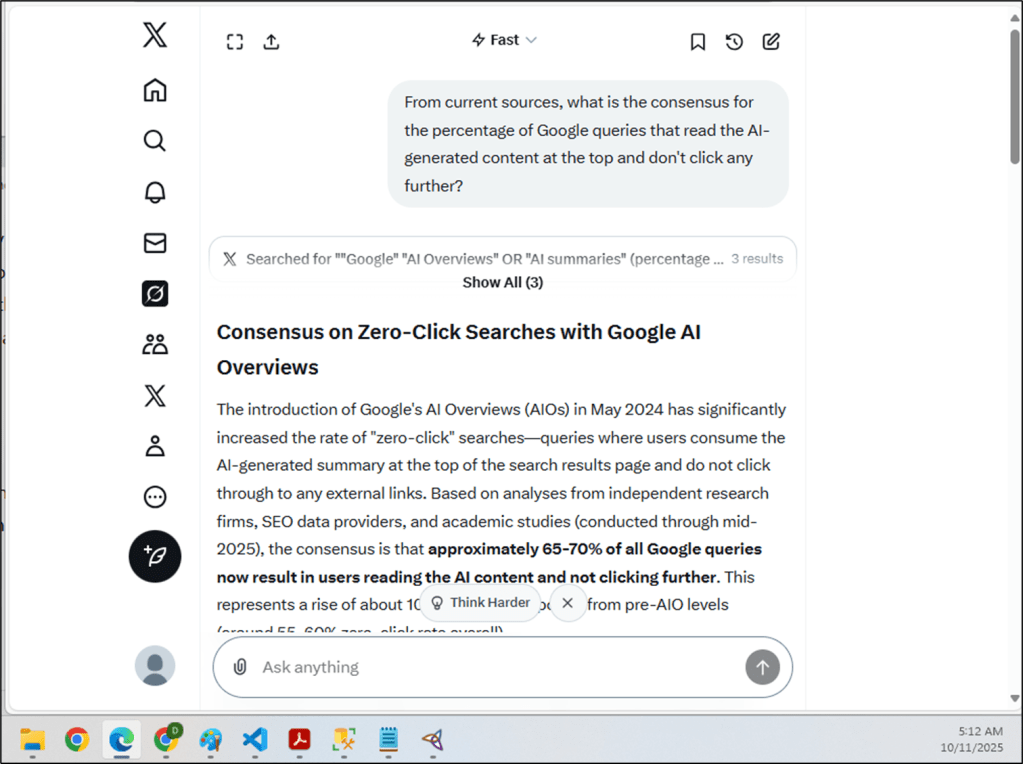
Task: Open Notifications bell icon
Action: pyautogui.click(x=155, y=192)
